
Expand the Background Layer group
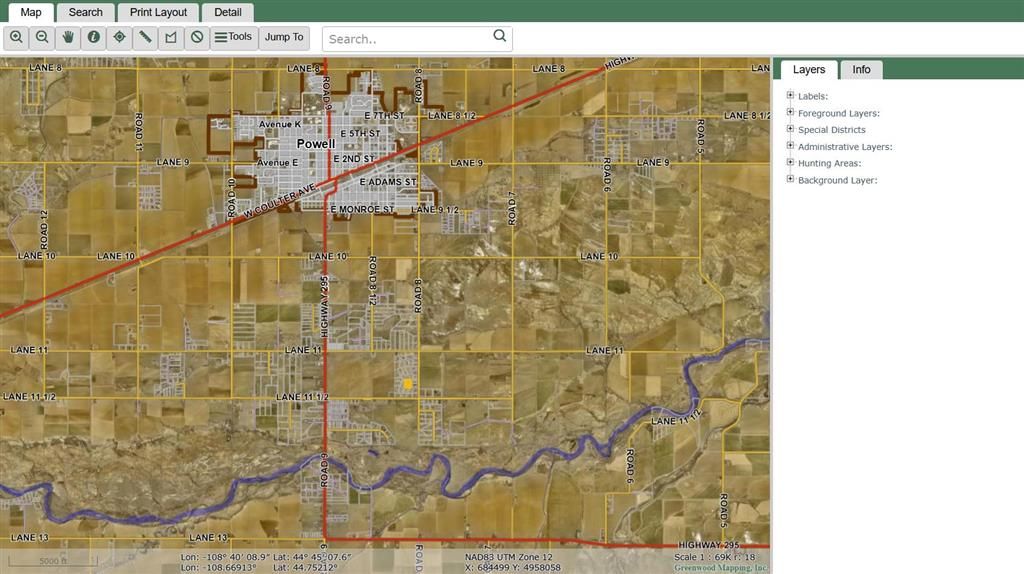tap(790, 180)
